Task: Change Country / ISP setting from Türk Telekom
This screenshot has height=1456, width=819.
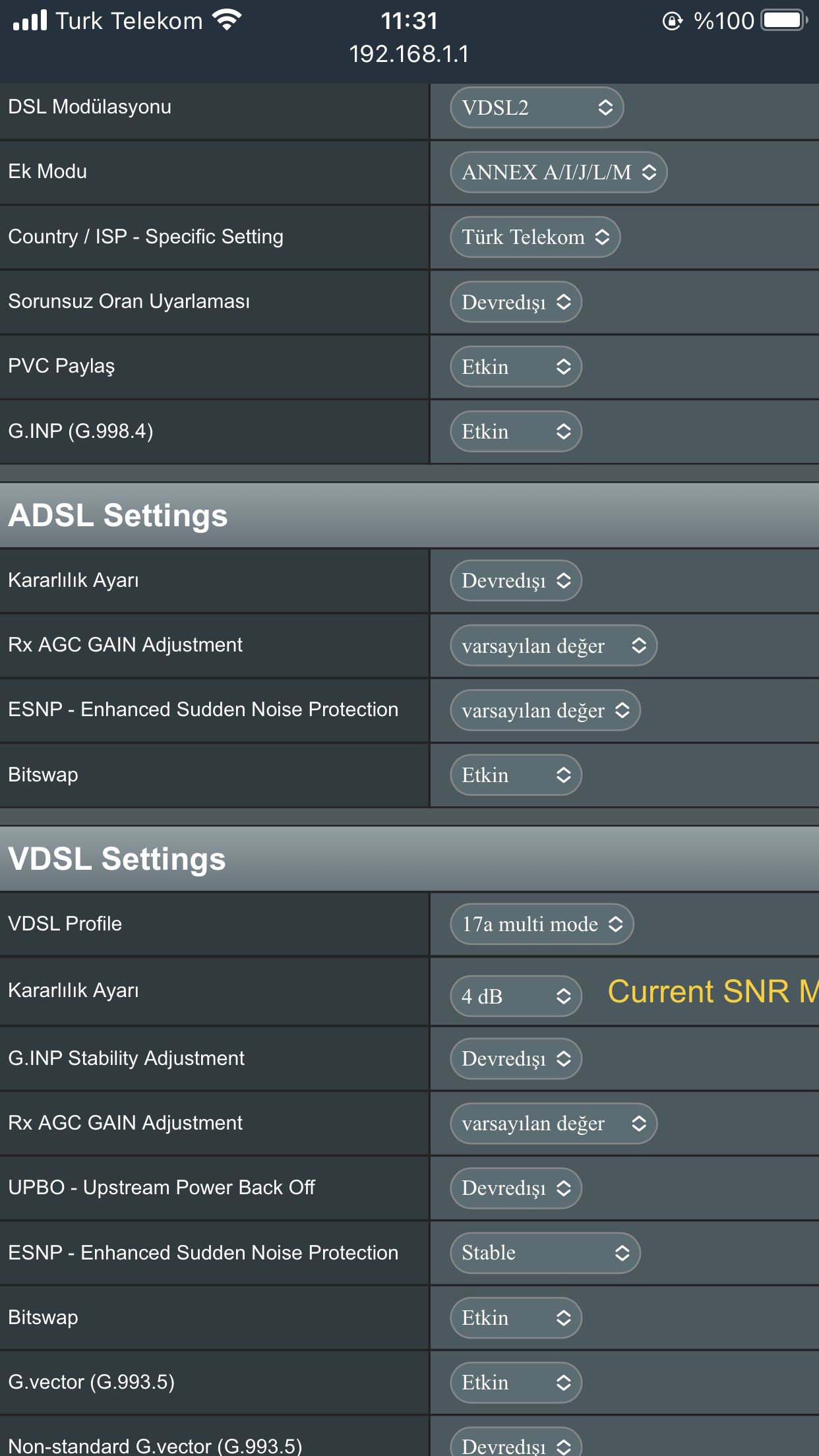Action: (535, 237)
